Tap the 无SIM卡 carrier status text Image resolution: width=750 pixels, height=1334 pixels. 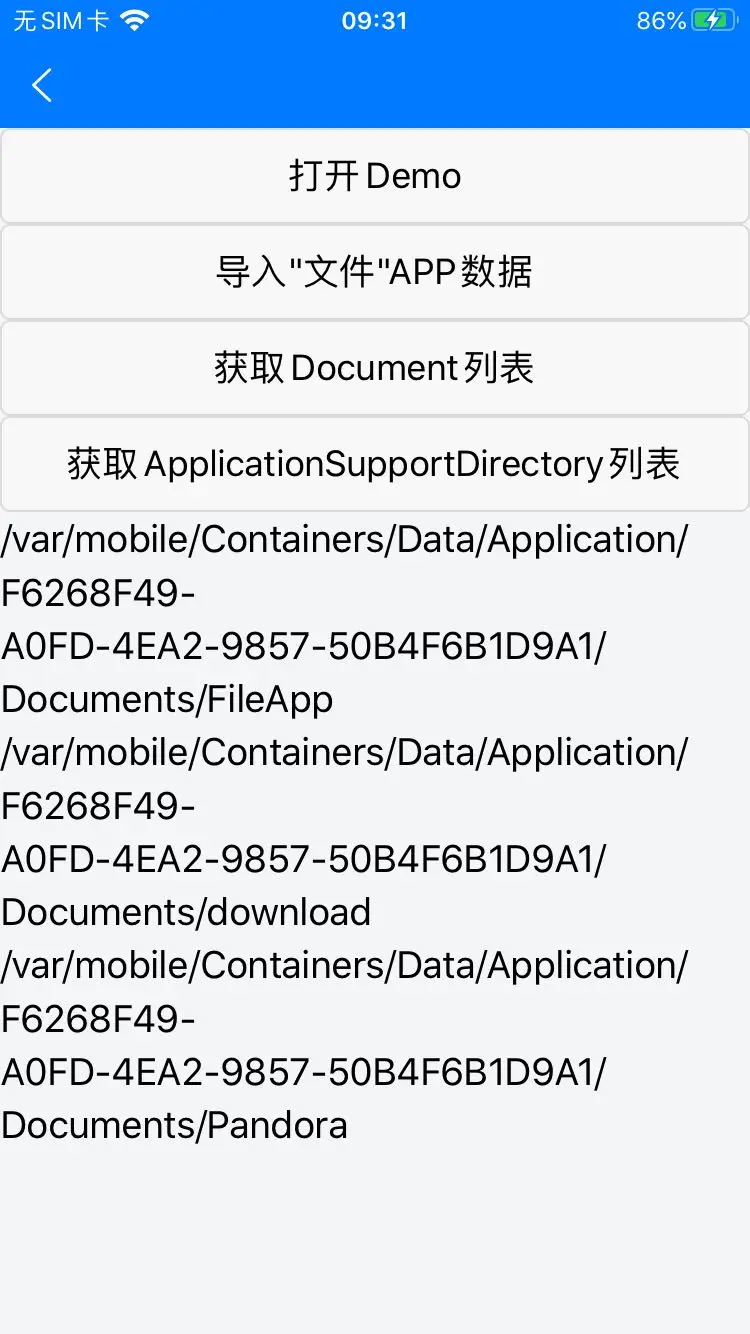pos(60,21)
